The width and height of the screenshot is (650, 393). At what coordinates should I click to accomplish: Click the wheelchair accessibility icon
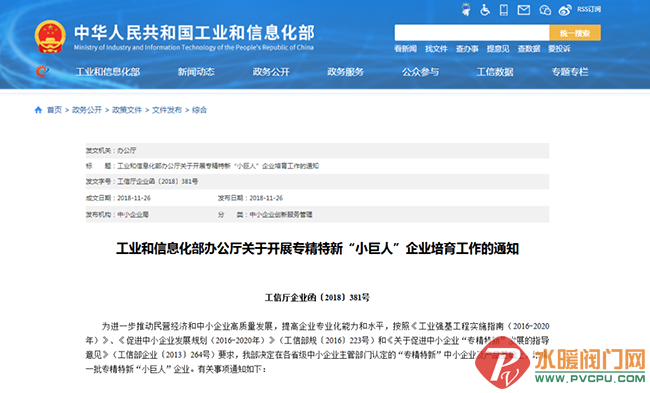485,10
